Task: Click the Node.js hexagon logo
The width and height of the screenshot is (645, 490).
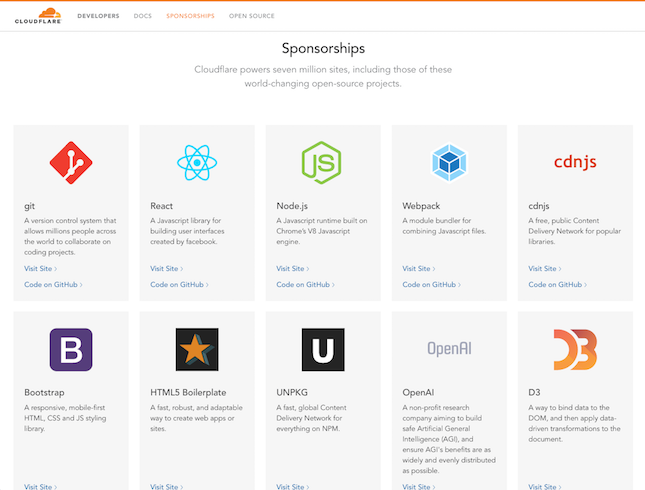Action: 321,163
